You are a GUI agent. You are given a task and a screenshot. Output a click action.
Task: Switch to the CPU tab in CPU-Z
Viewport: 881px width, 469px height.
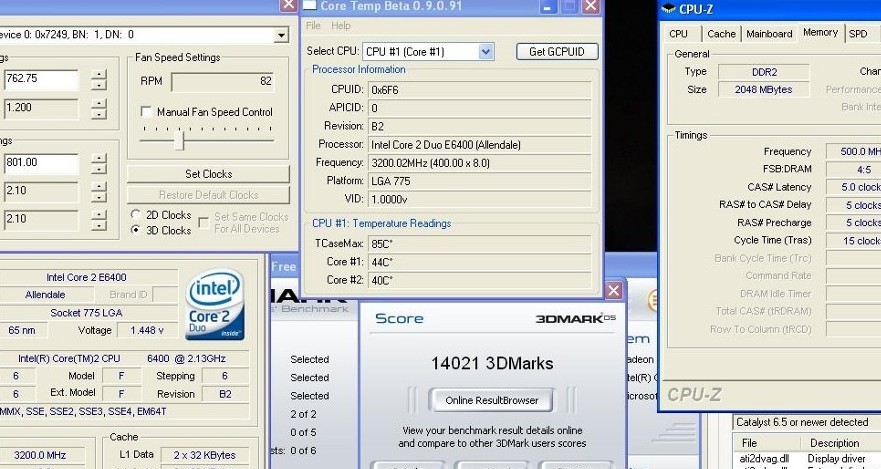[678, 34]
